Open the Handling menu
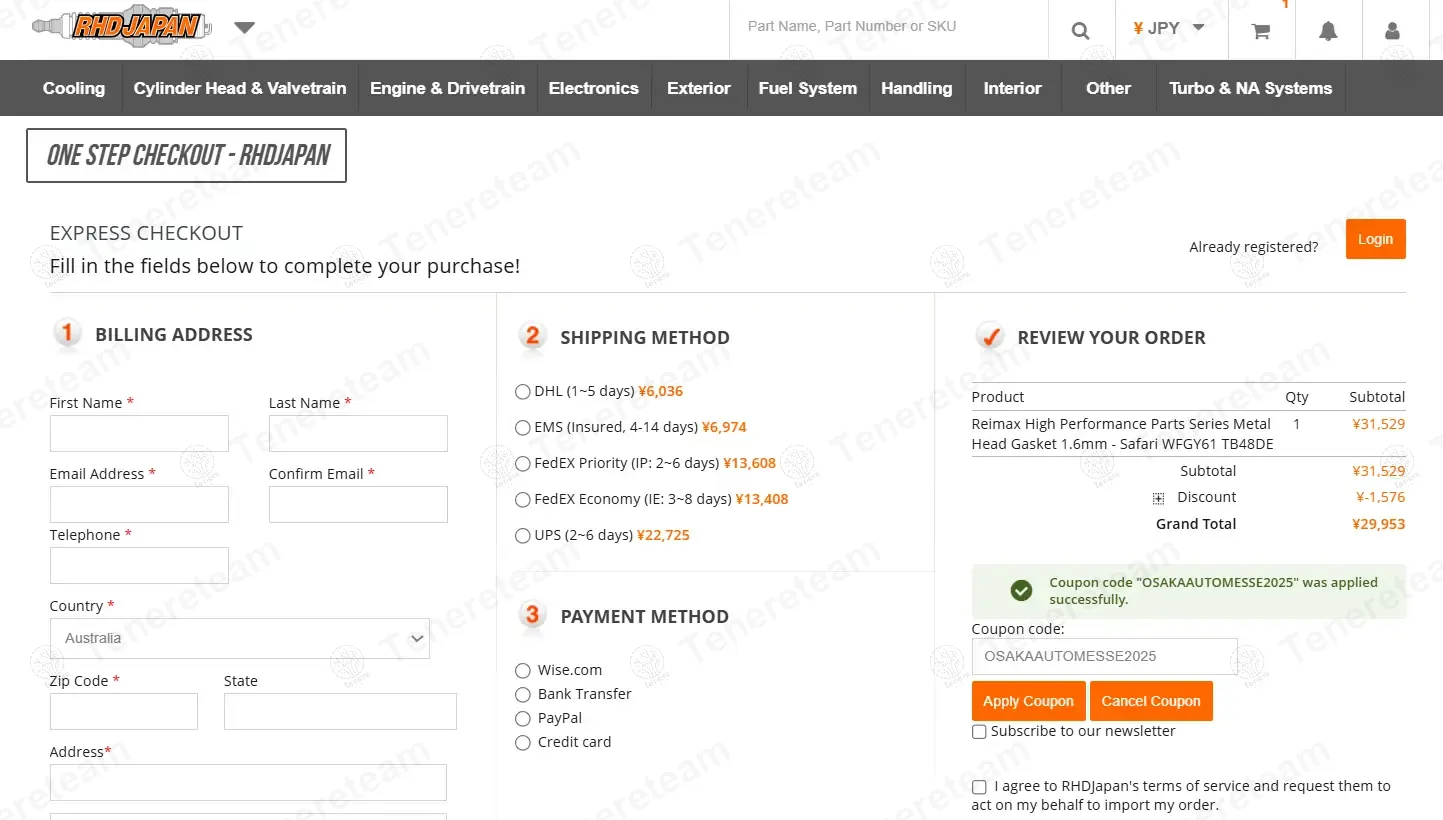 [x=917, y=88]
